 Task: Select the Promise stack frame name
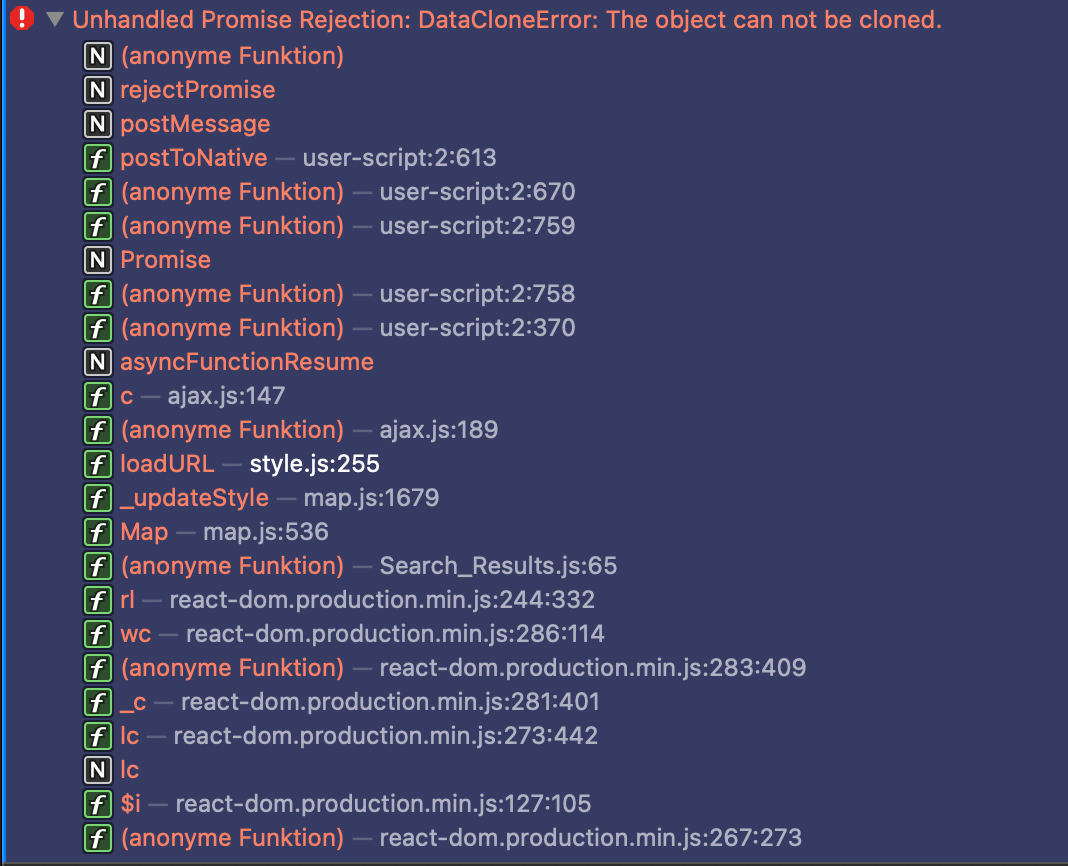point(166,260)
